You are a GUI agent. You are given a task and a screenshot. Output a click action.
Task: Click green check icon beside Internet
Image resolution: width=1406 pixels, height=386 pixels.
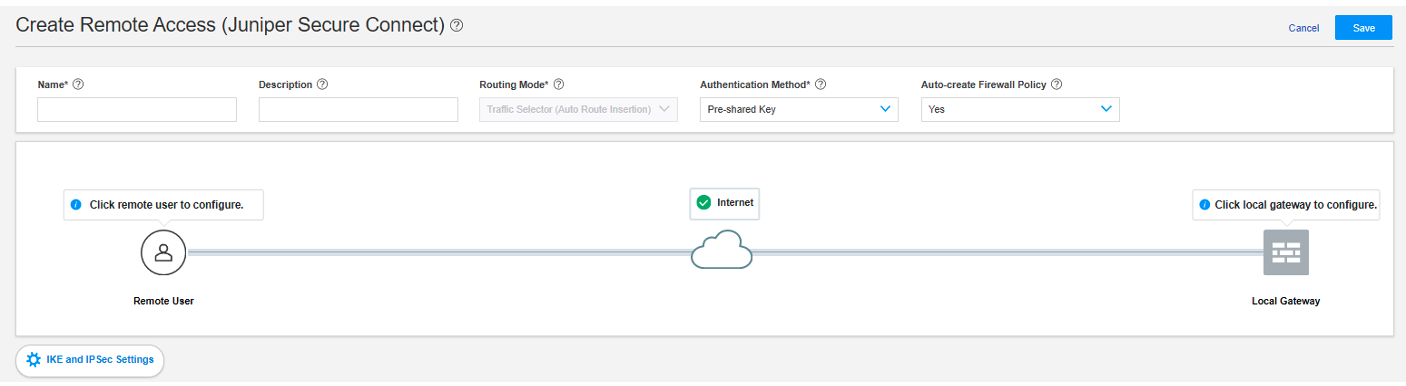(704, 203)
